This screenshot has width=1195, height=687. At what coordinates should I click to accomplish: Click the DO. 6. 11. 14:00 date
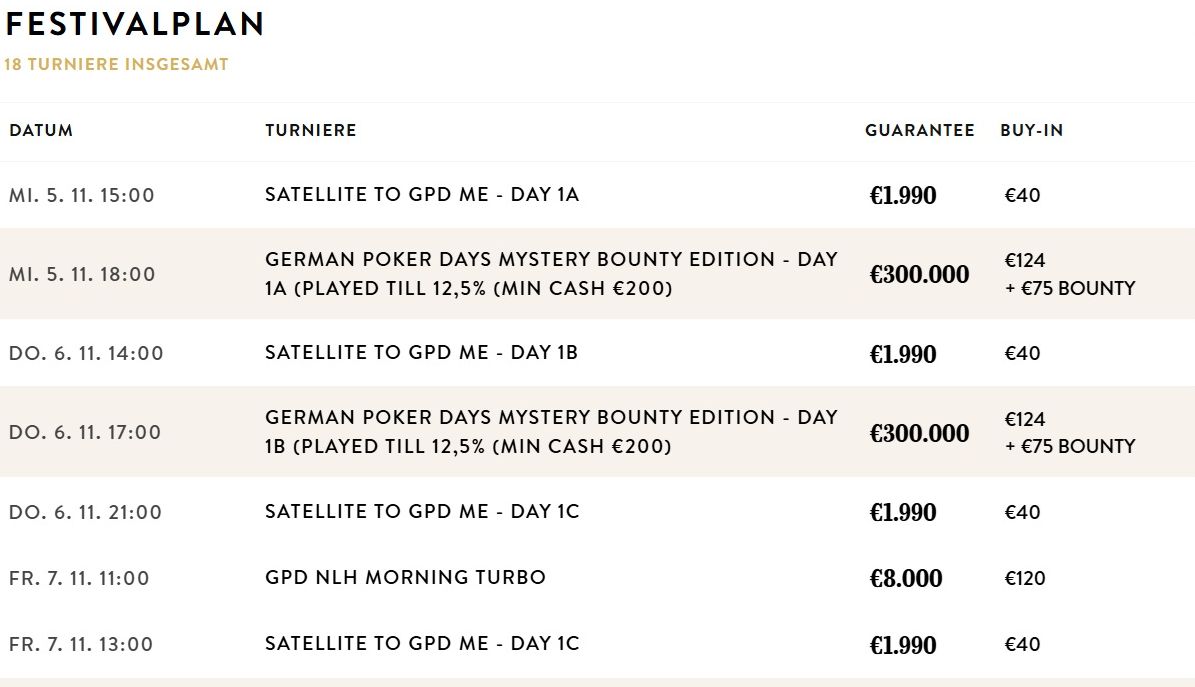86,354
